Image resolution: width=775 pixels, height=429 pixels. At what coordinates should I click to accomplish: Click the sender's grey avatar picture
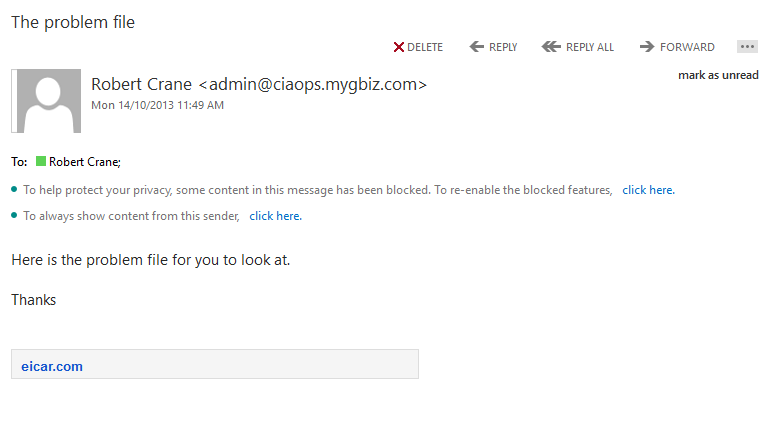[45, 100]
